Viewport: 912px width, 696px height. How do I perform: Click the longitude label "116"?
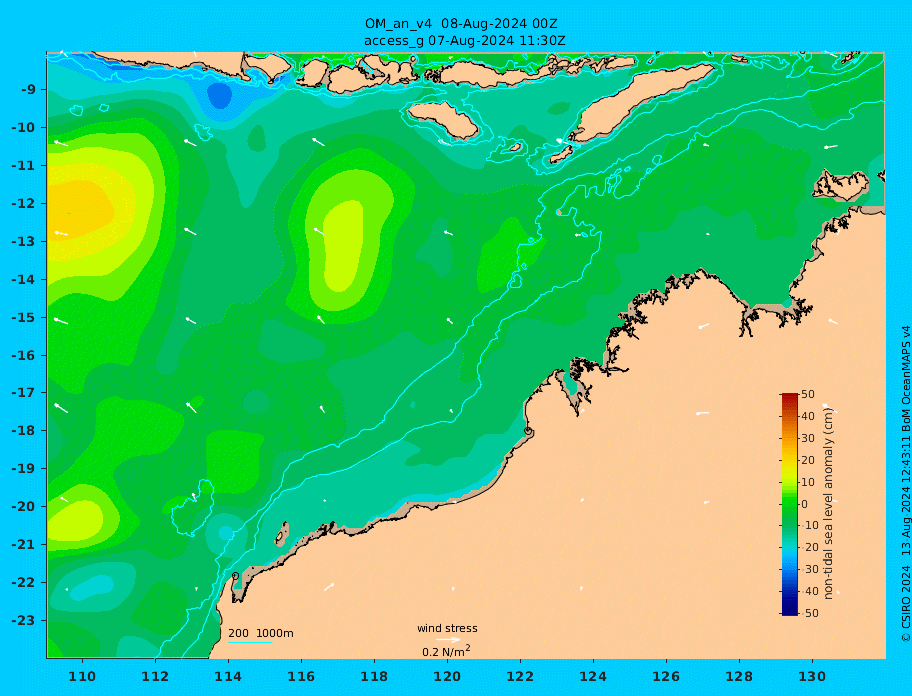(x=301, y=677)
